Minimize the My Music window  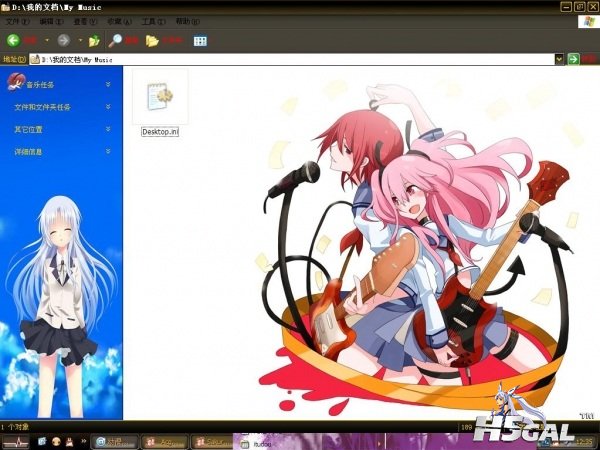point(567,7)
